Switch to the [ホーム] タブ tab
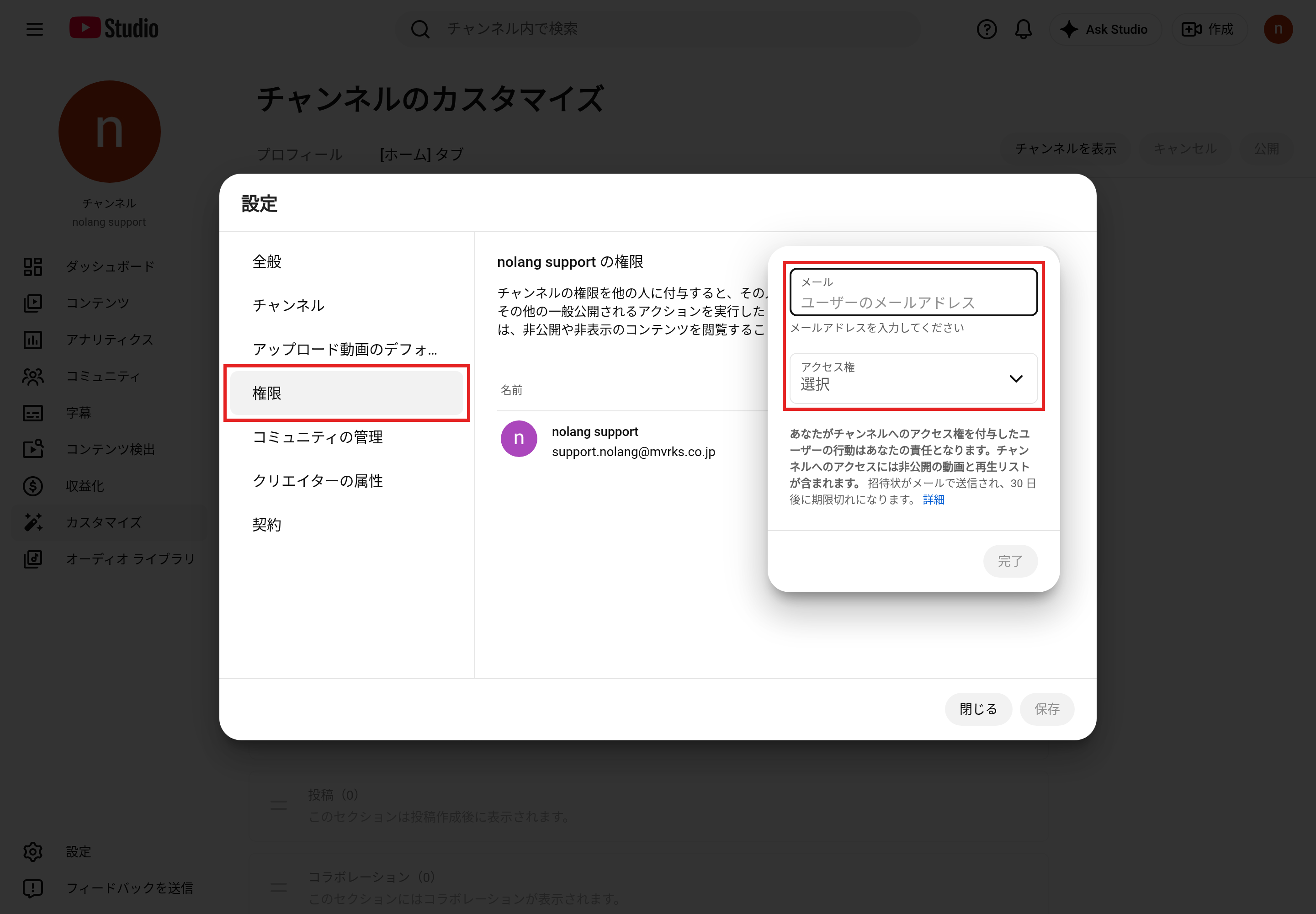 point(421,154)
